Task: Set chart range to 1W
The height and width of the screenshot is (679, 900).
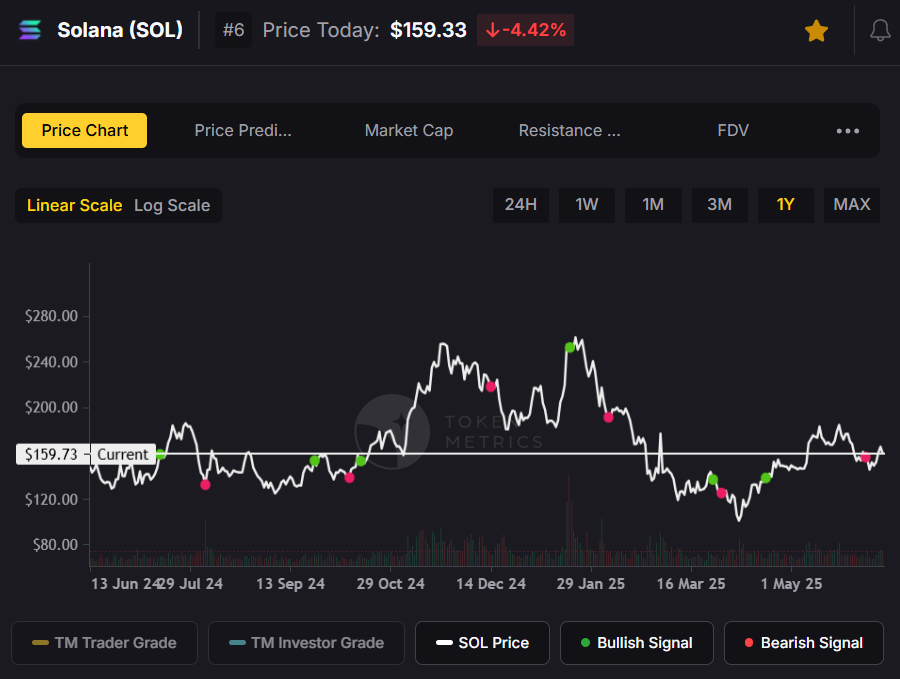Action: tap(587, 204)
